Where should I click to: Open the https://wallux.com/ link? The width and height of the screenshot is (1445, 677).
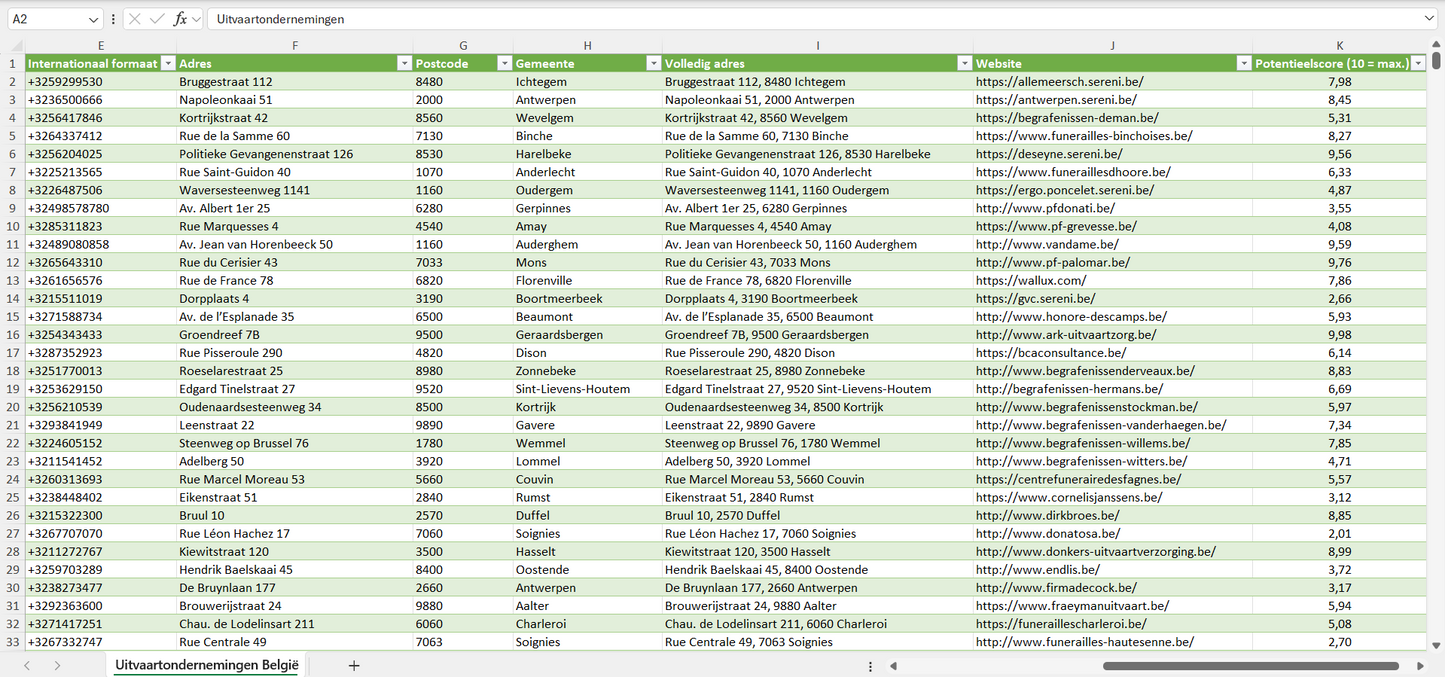(1030, 281)
